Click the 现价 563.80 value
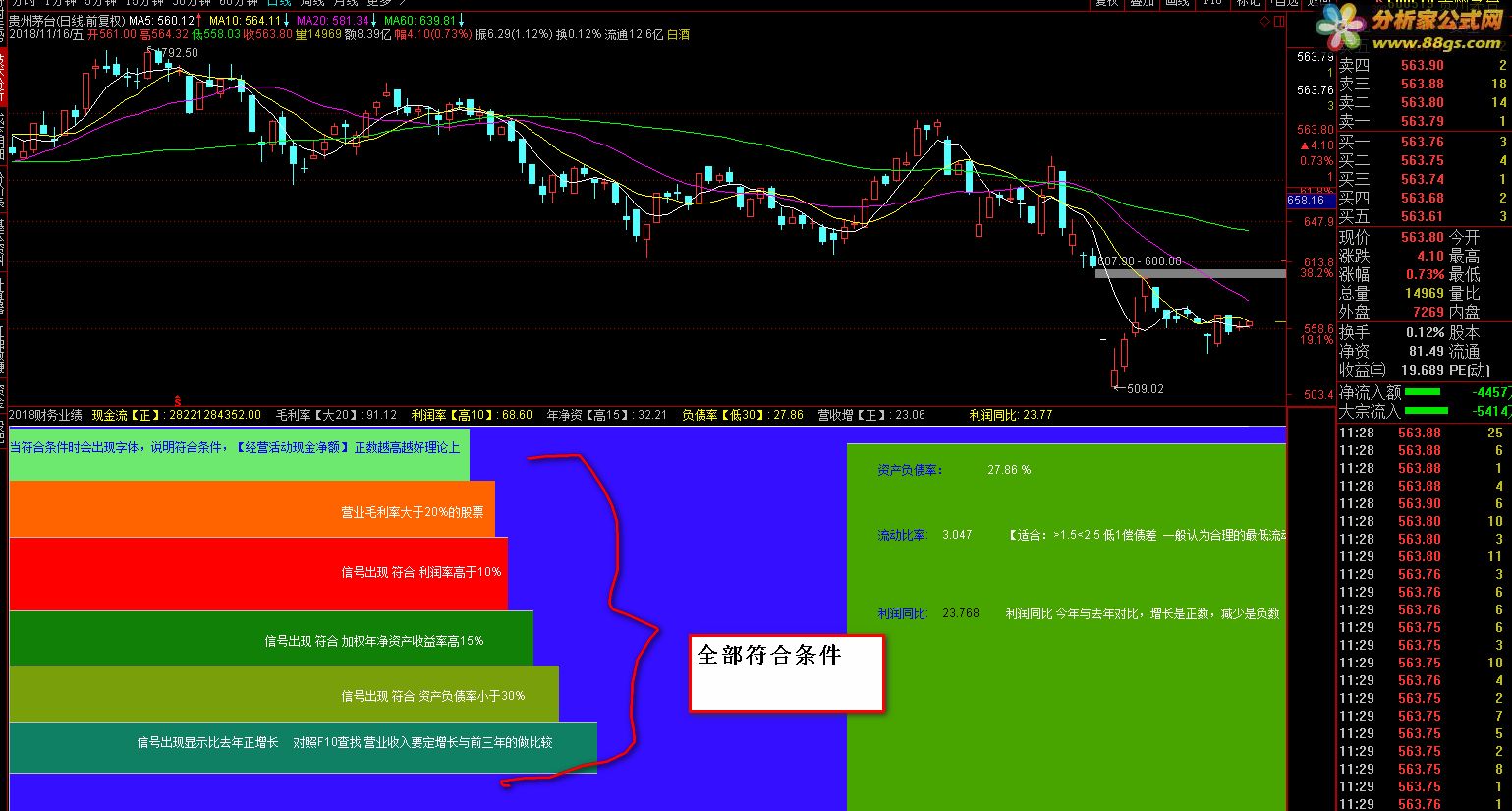Image resolution: width=1512 pixels, height=811 pixels. coord(1423,237)
